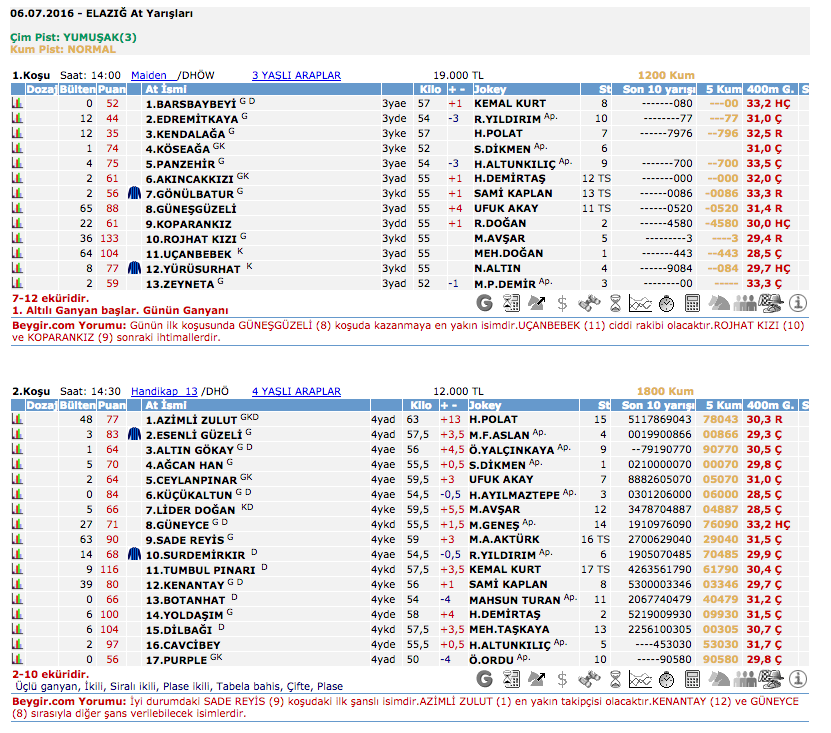This screenshot has width=831, height=733.
Task: Click the Puan column header in race 1
Action: pos(112,89)
